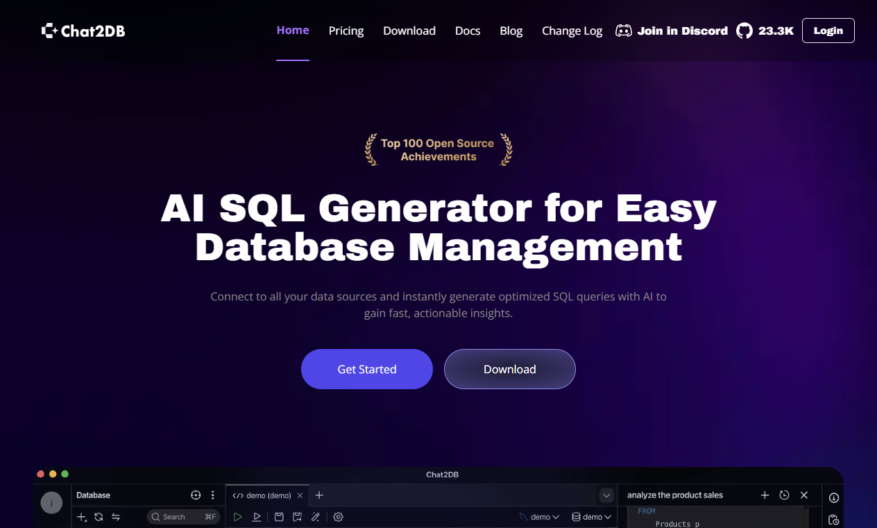Open the Blog page
The image size is (877, 528).
tap(511, 31)
